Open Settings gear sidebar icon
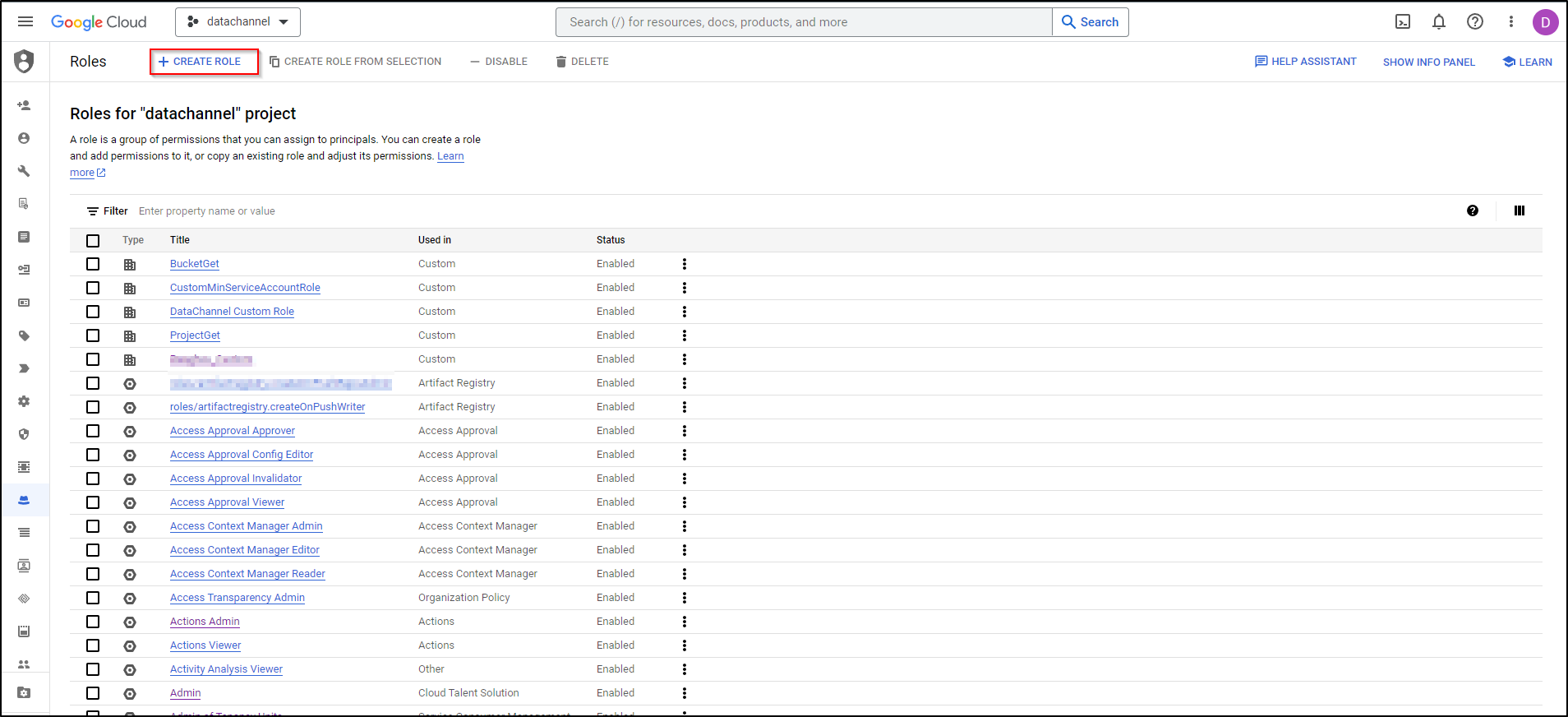Screen dimensions: 1568x717 24,401
